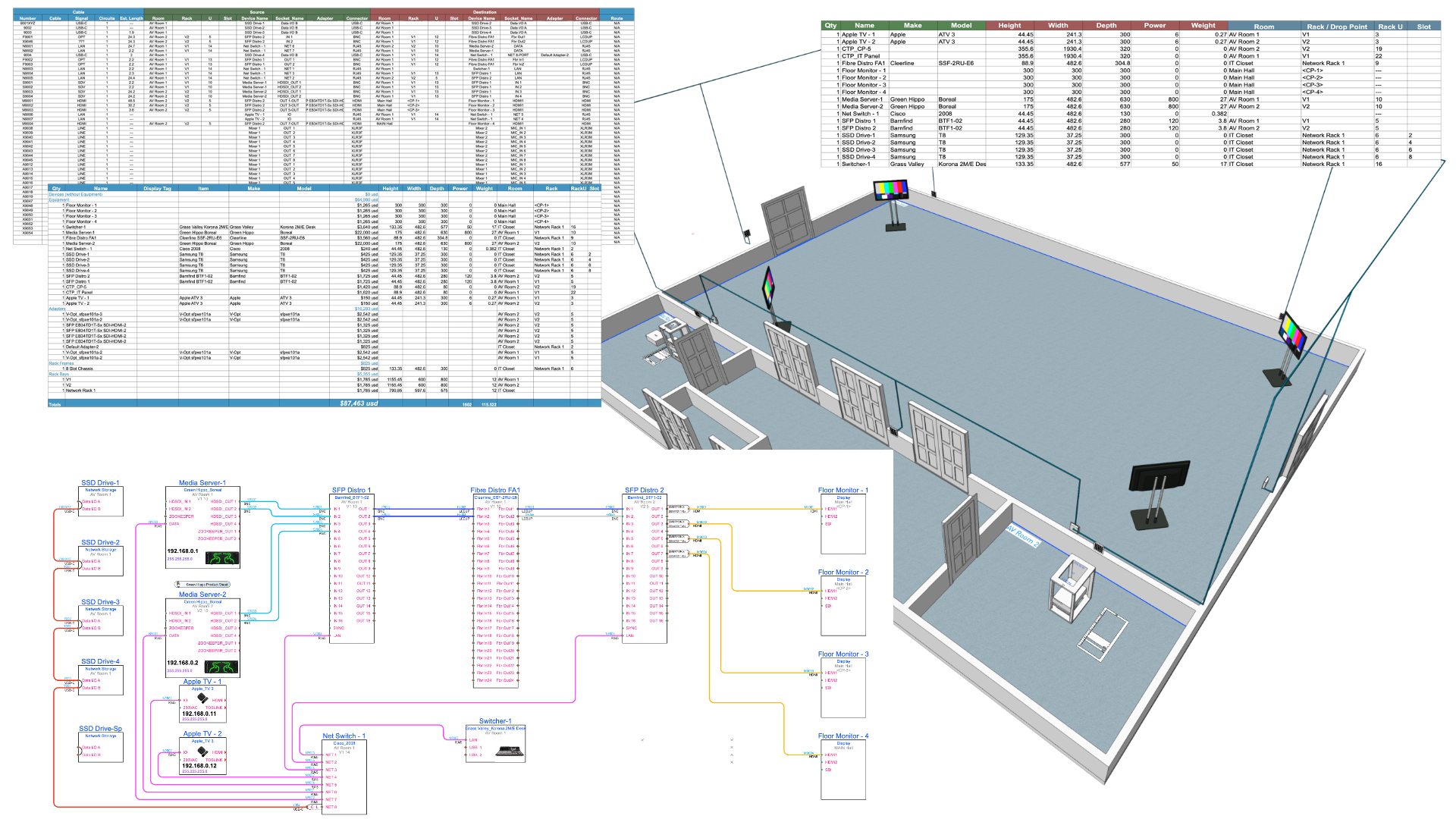
Task: Click the Korona console icon on Switcher-1
Action: [509, 751]
